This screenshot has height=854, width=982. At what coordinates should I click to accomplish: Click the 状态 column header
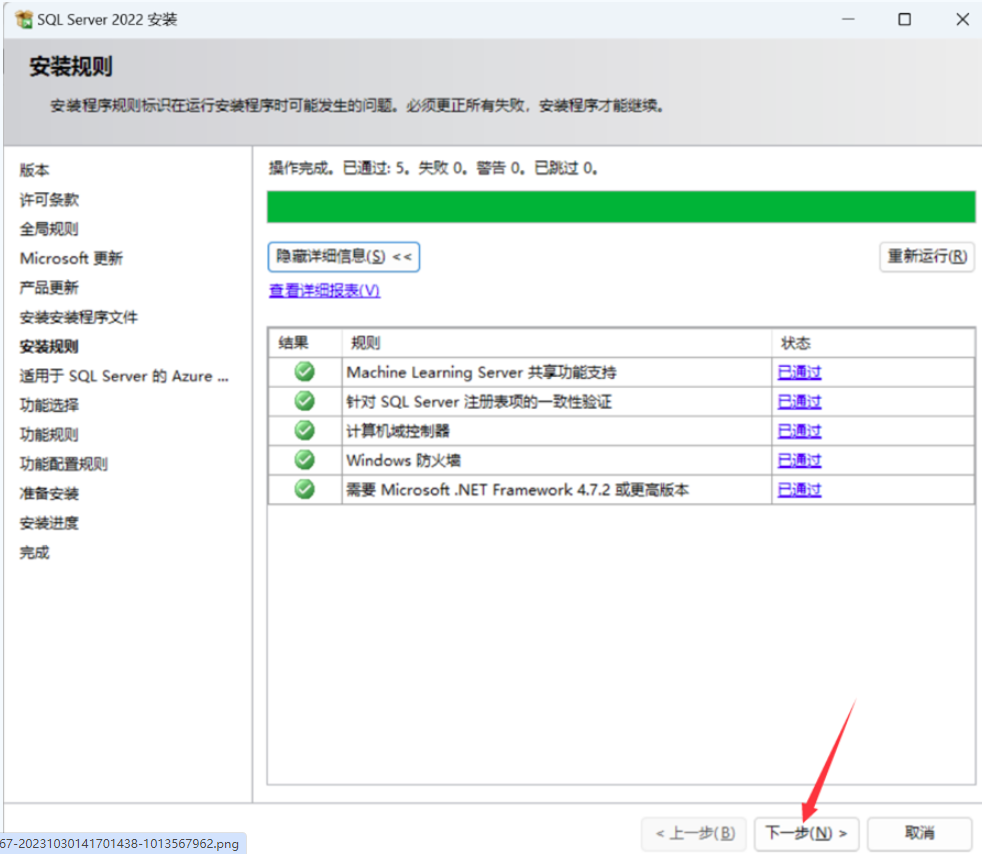click(873, 343)
